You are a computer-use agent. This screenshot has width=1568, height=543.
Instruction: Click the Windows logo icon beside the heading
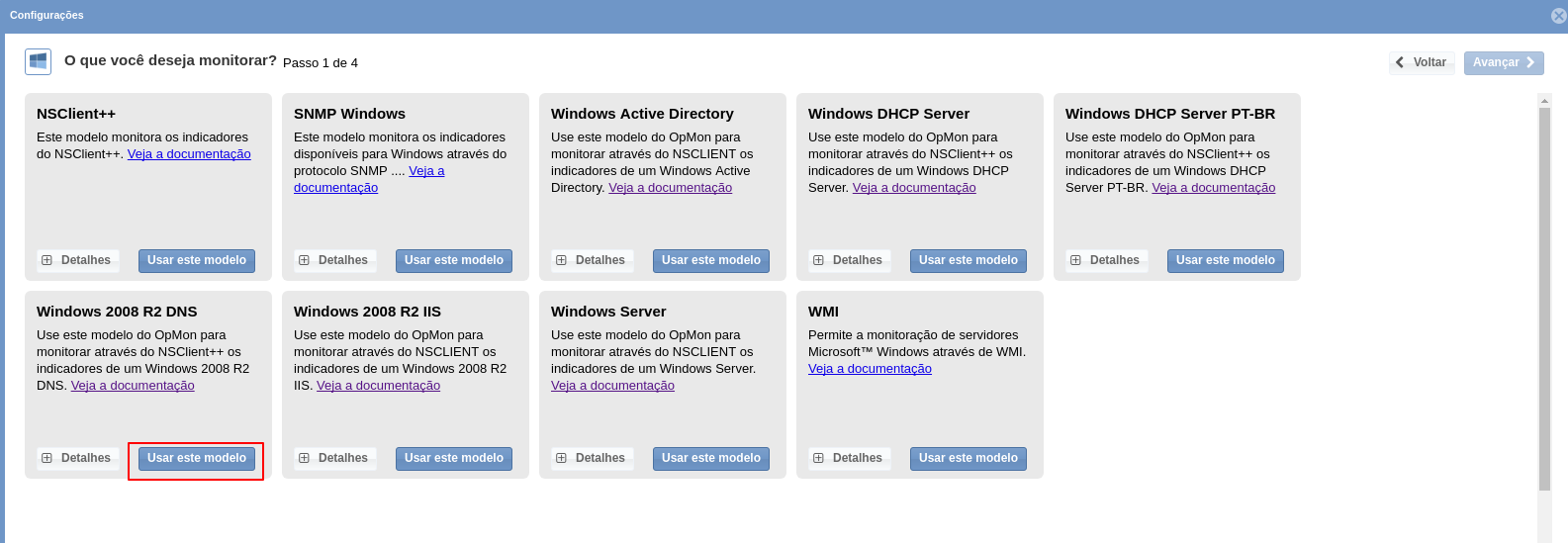(38, 62)
